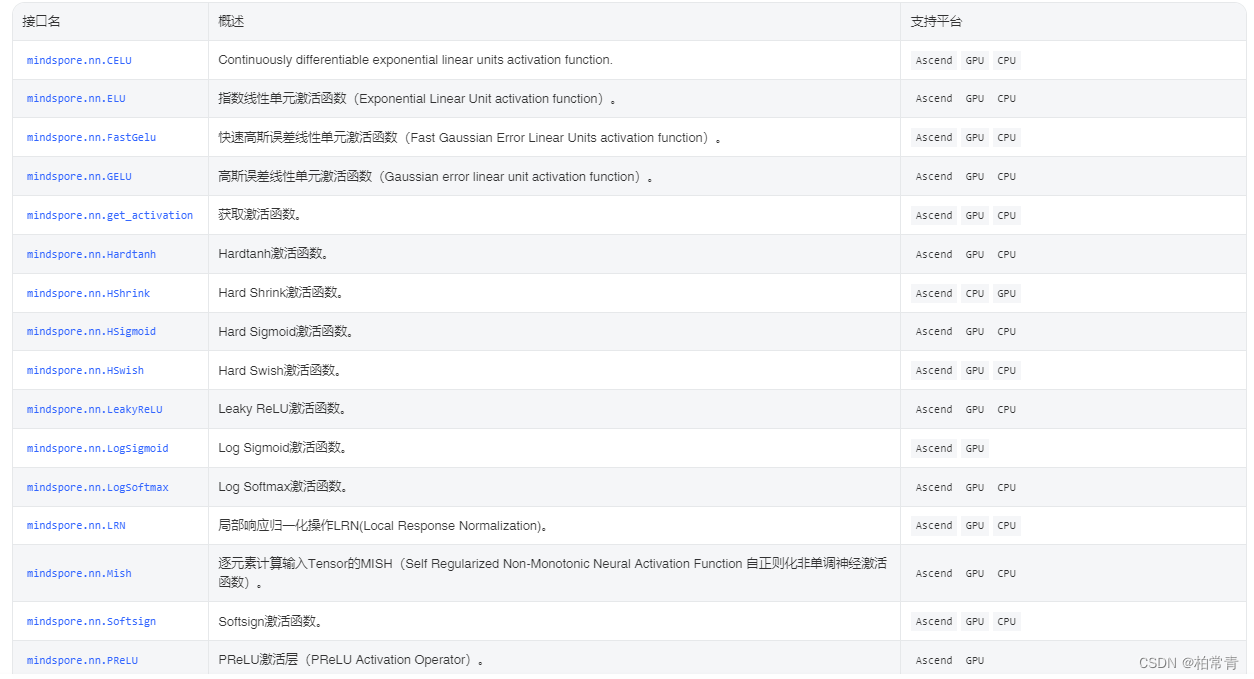Viewport: 1254px width, 679px height.
Task: Open the mindspore.nn.ELU link
Action: 76,99
